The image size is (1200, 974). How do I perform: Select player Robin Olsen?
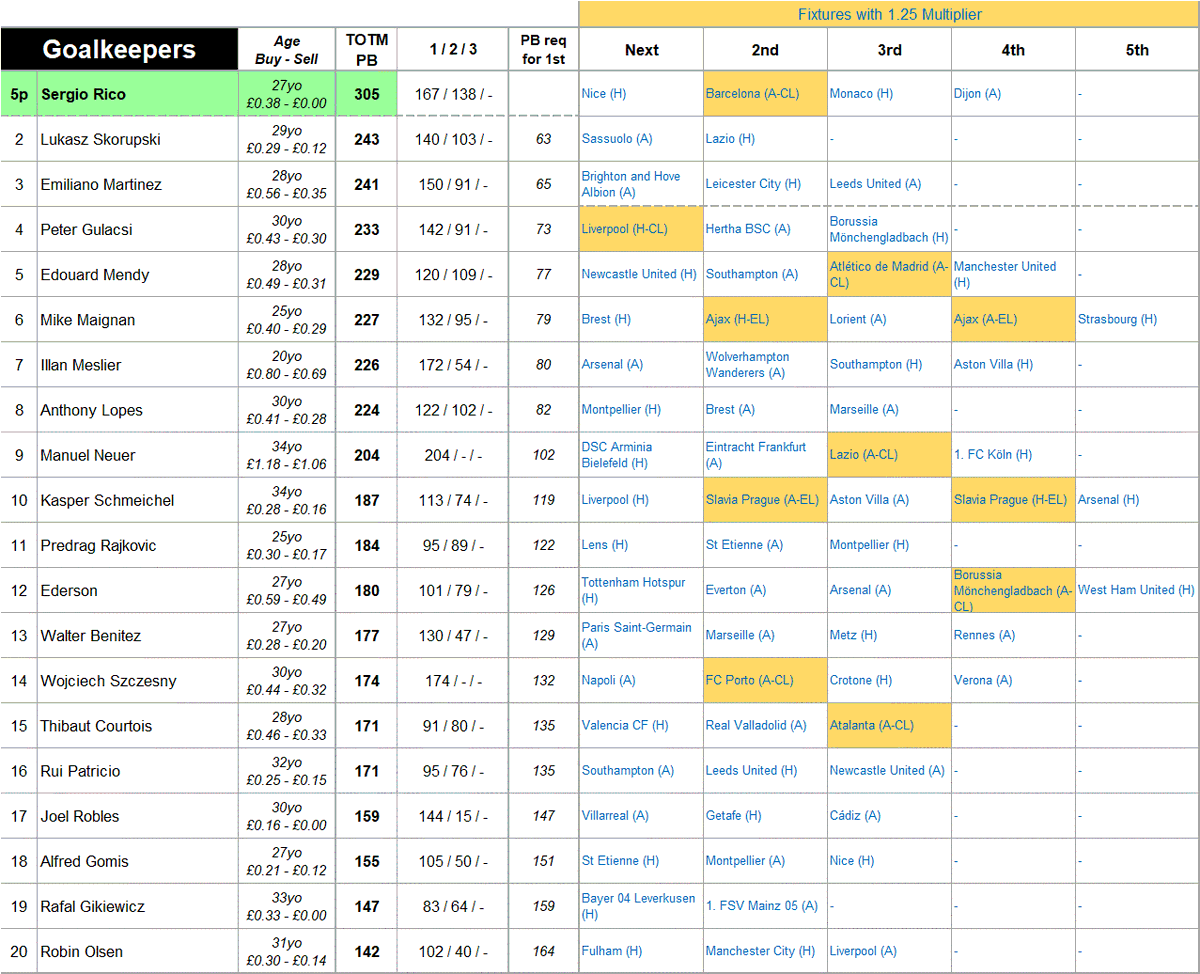(x=82, y=951)
